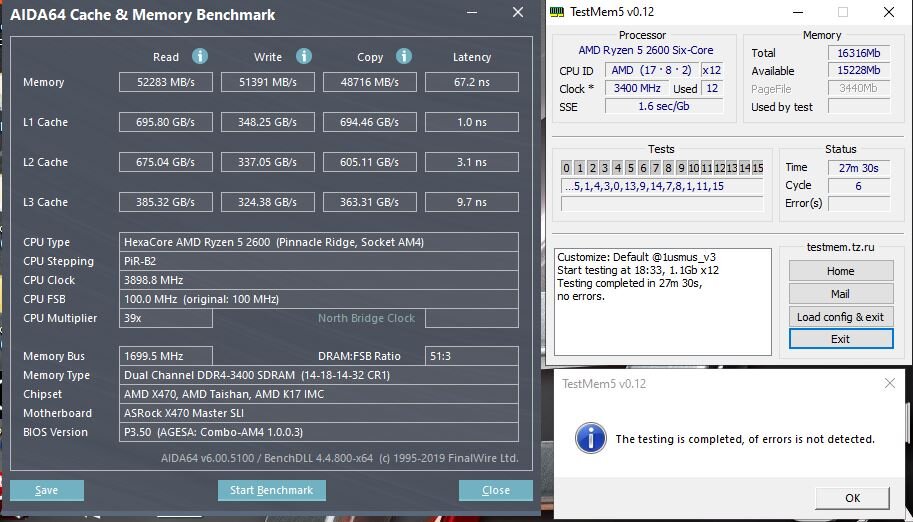Click the test sequence list ...5,1,4,3,0,13
The height and width of the screenshot is (522, 913).
tap(662, 186)
